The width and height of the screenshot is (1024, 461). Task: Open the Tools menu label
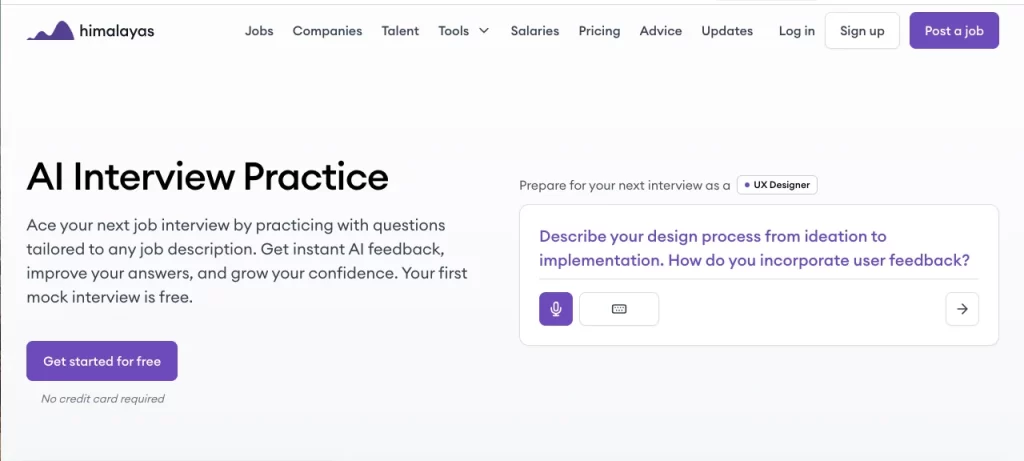click(x=454, y=31)
